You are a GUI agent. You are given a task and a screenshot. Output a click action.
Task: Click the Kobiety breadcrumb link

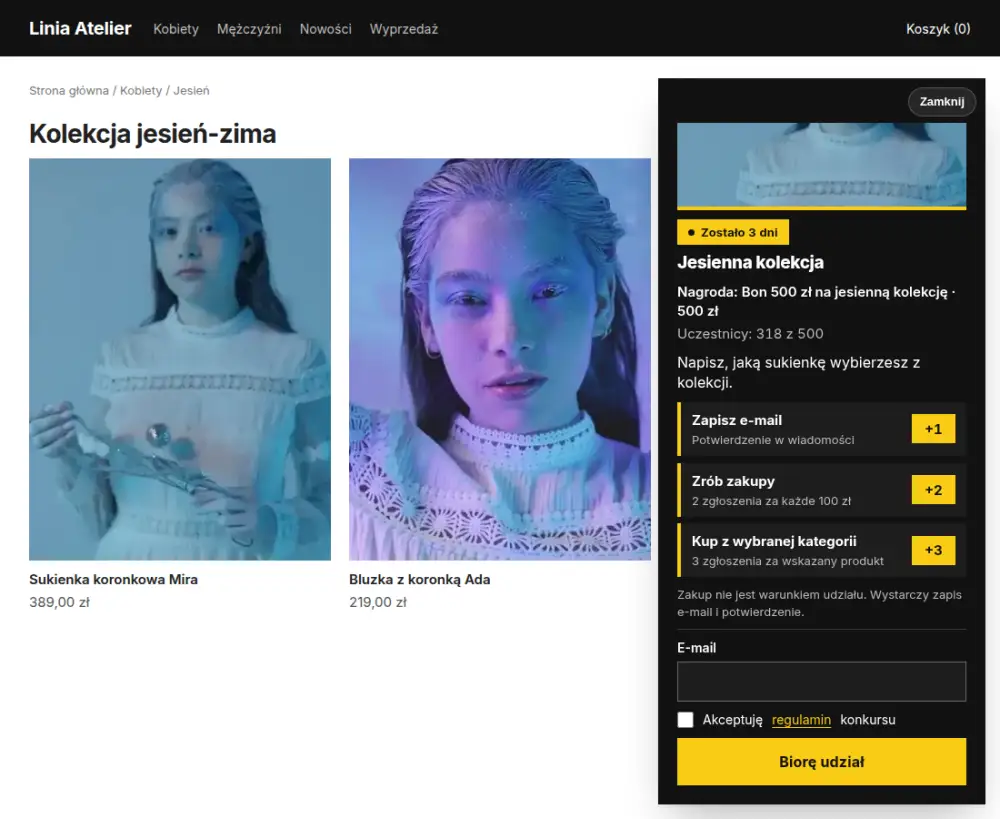click(141, 91)
